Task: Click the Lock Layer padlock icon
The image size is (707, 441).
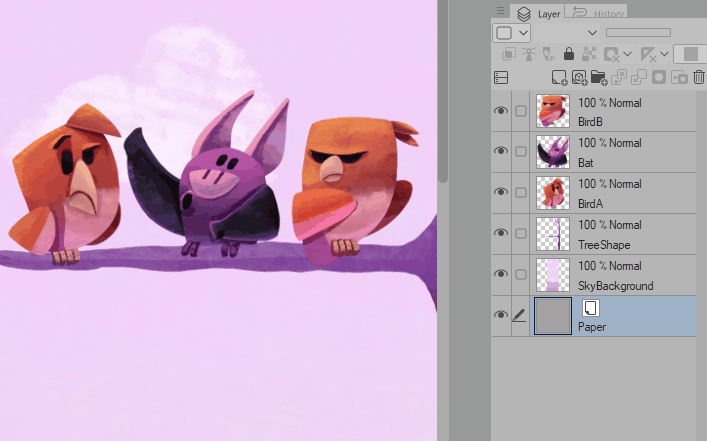Action: (568, 54)
